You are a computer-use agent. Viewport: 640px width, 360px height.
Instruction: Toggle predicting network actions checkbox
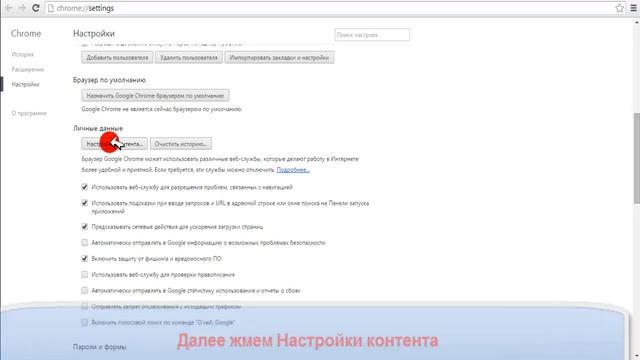(x=84, y=227)
